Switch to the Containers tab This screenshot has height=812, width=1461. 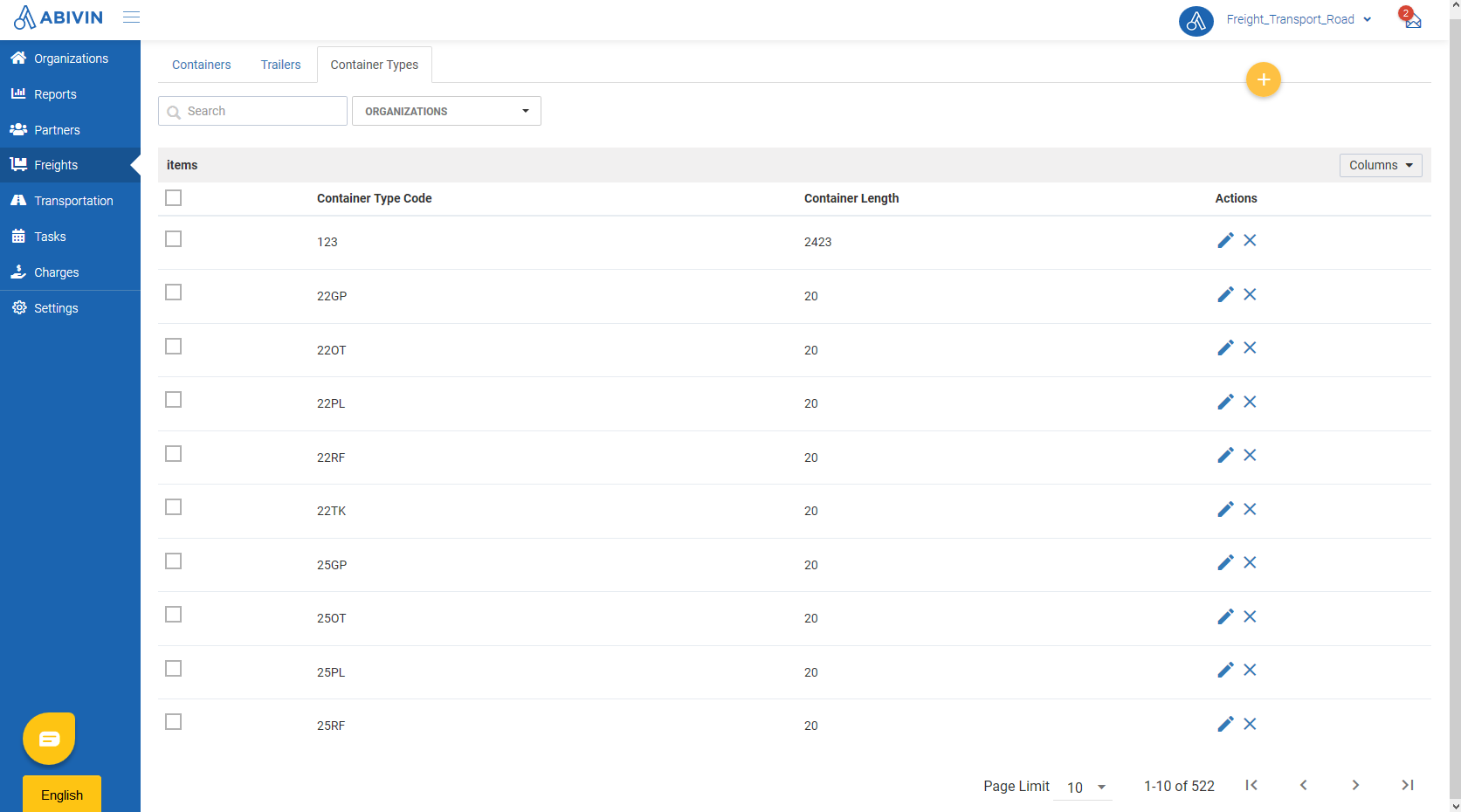pos(202,65)
